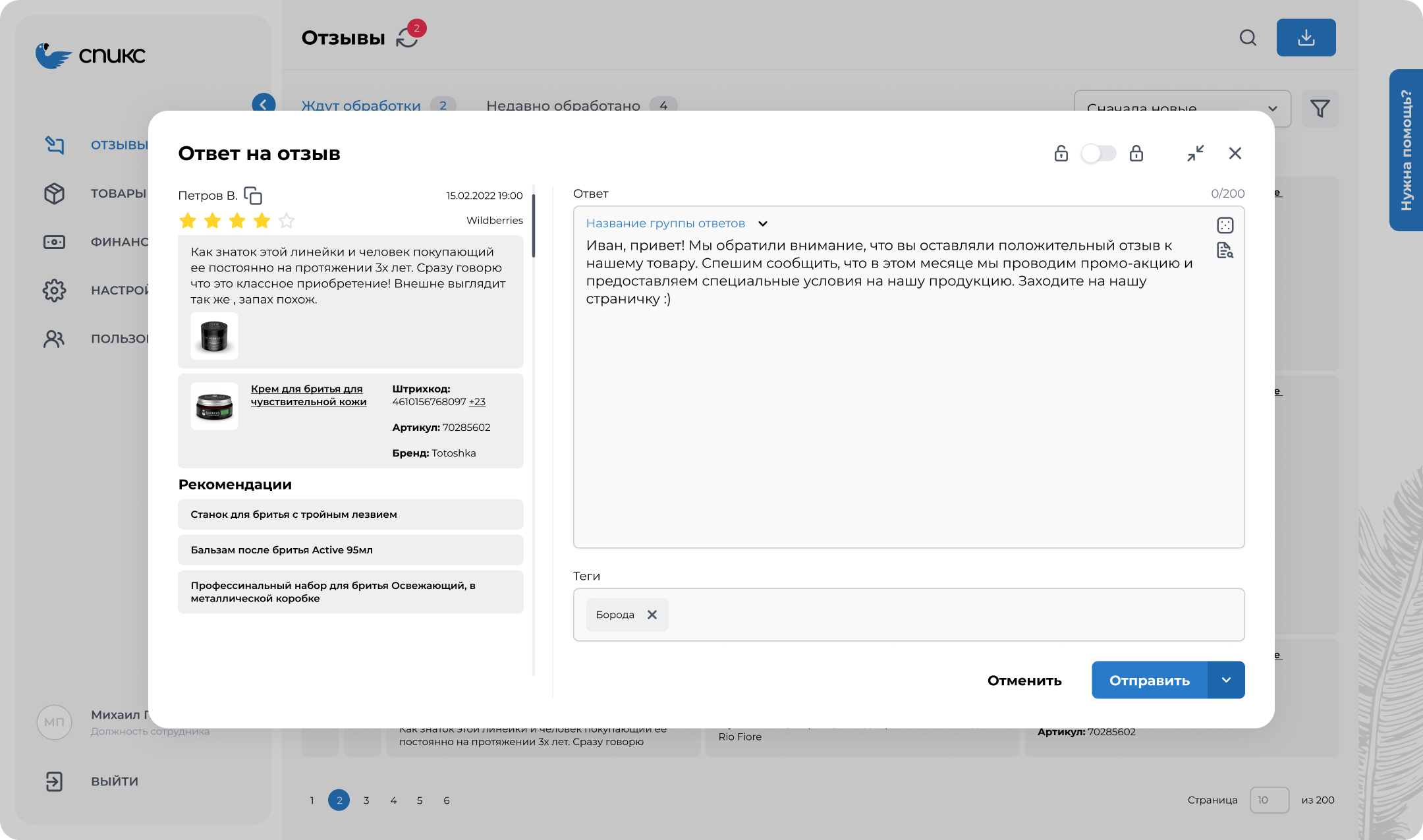Toggle the lock switch in dialog header
This screenshot has width=1423, height=840.
(1098, 154)
